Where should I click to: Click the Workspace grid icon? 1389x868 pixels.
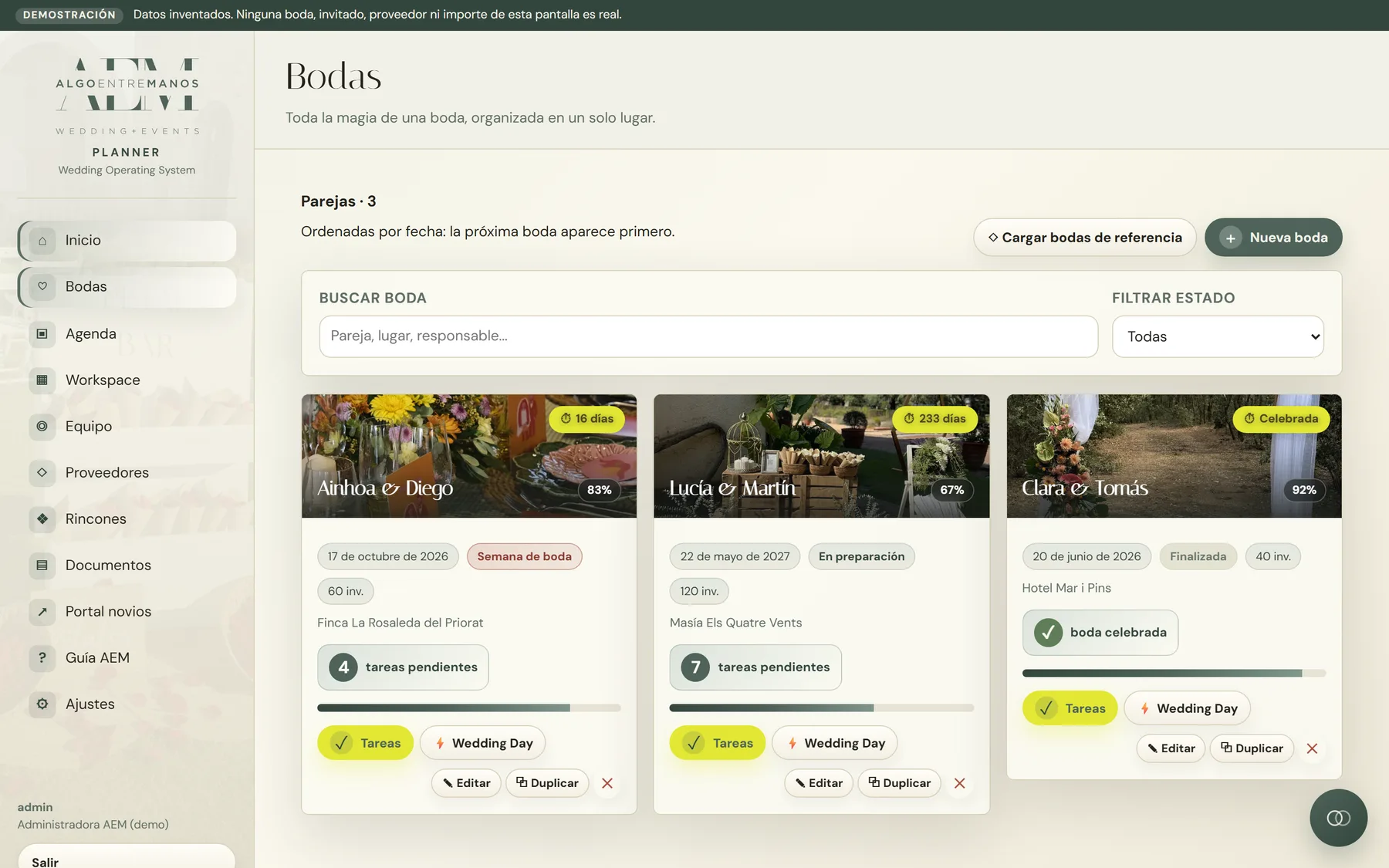[42, 380]
